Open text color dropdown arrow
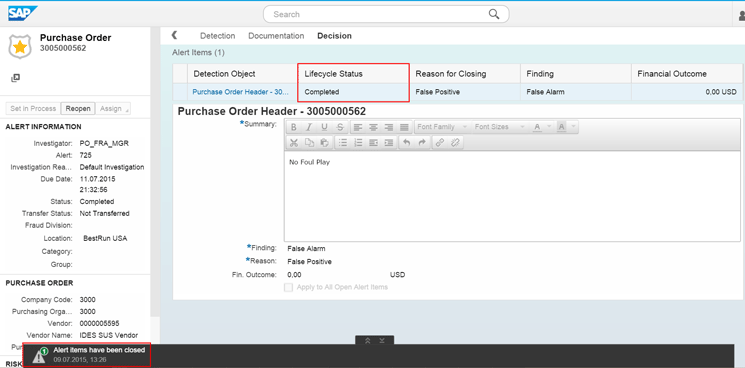This screenshot has height=368, width=745. [550, 127]
